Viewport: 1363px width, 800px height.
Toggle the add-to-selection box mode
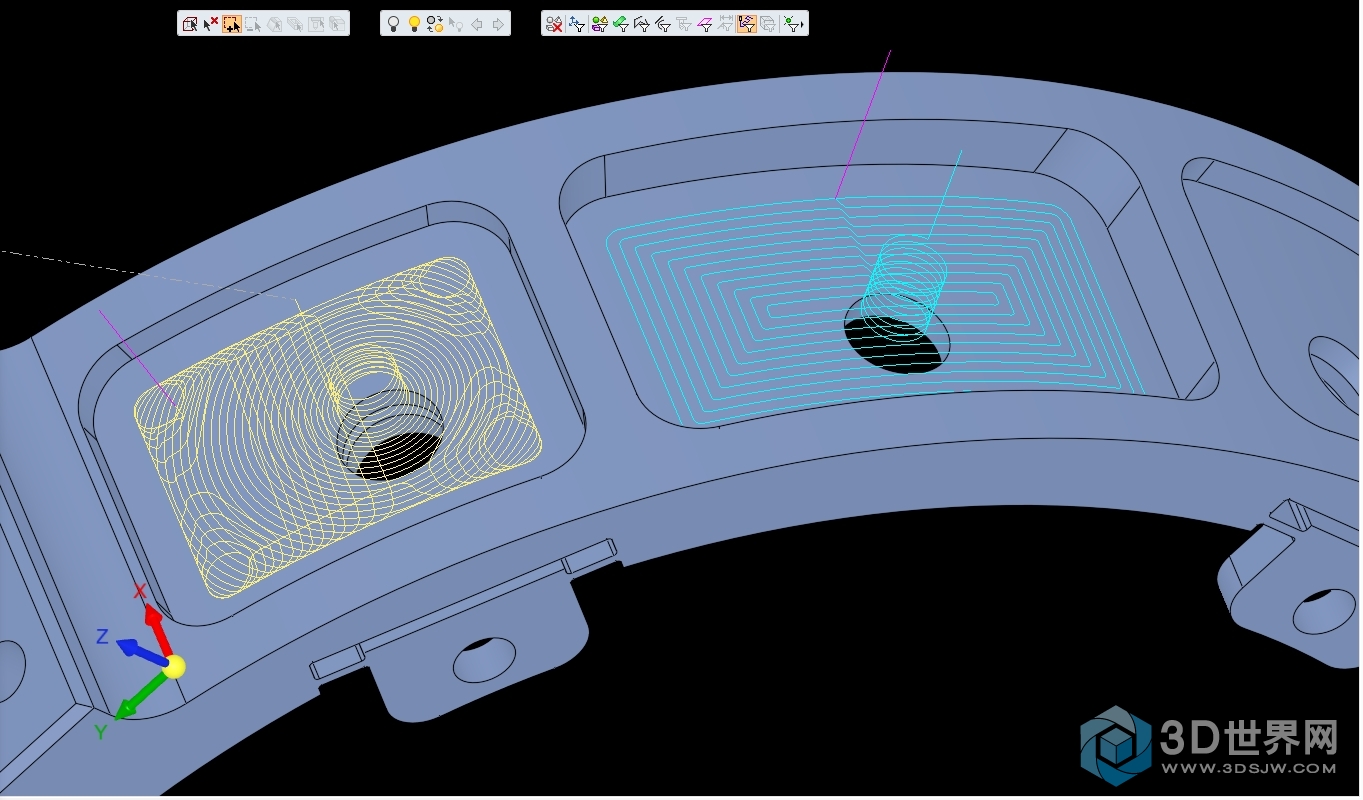pyautogui.click(x=232, y=24)
